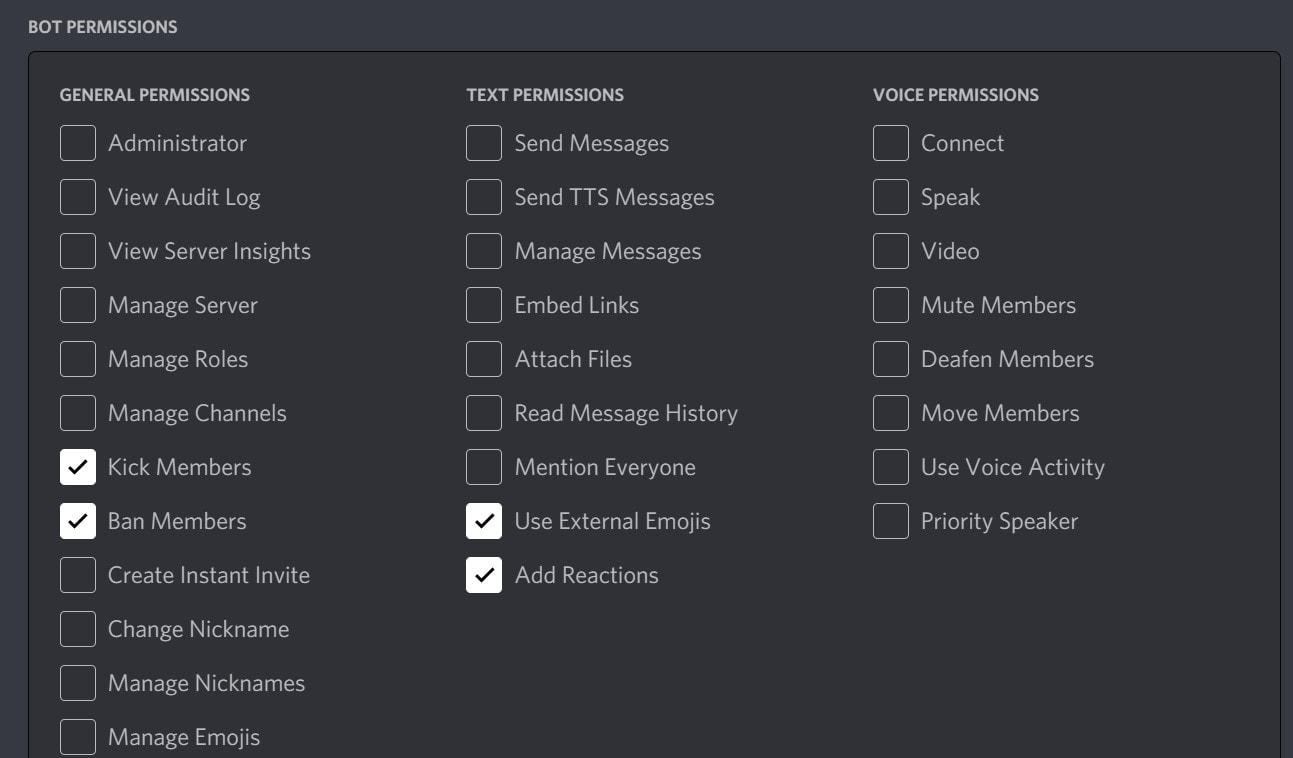Viewport: 1293px width, 758px height.
Task: Uncheck the Kick Members permission
Action: pos(77,466)
